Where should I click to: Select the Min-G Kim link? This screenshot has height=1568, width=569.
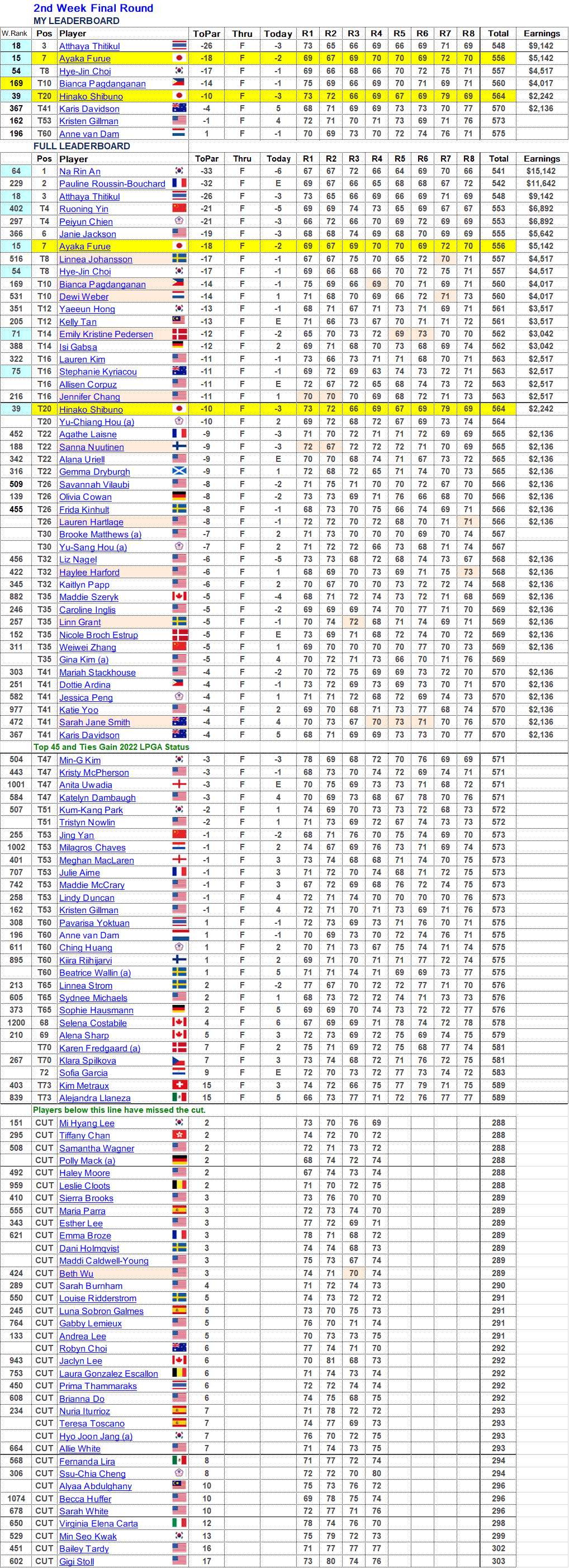tap(80, 761)
